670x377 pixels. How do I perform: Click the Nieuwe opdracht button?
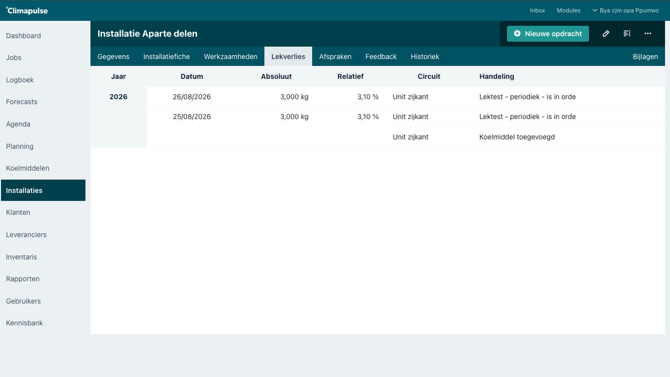point(548,33)
